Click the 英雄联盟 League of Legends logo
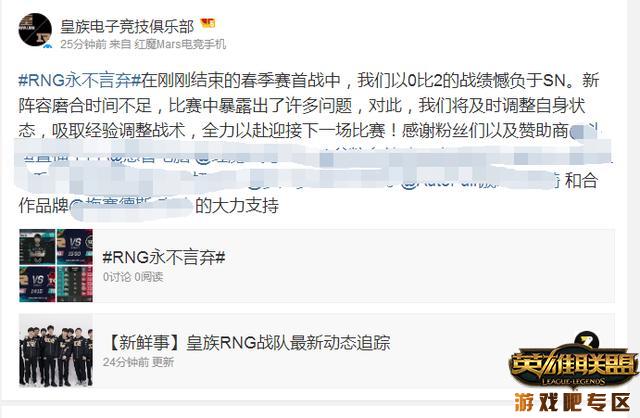This screenshot has height=418, width=640. (573, 367)
